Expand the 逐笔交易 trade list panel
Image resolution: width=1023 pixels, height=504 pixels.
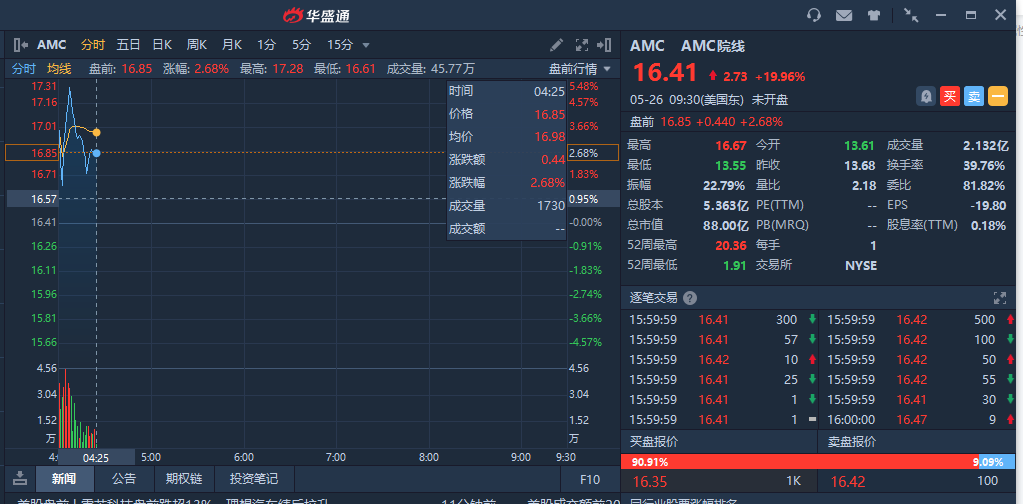click(999, 298)
